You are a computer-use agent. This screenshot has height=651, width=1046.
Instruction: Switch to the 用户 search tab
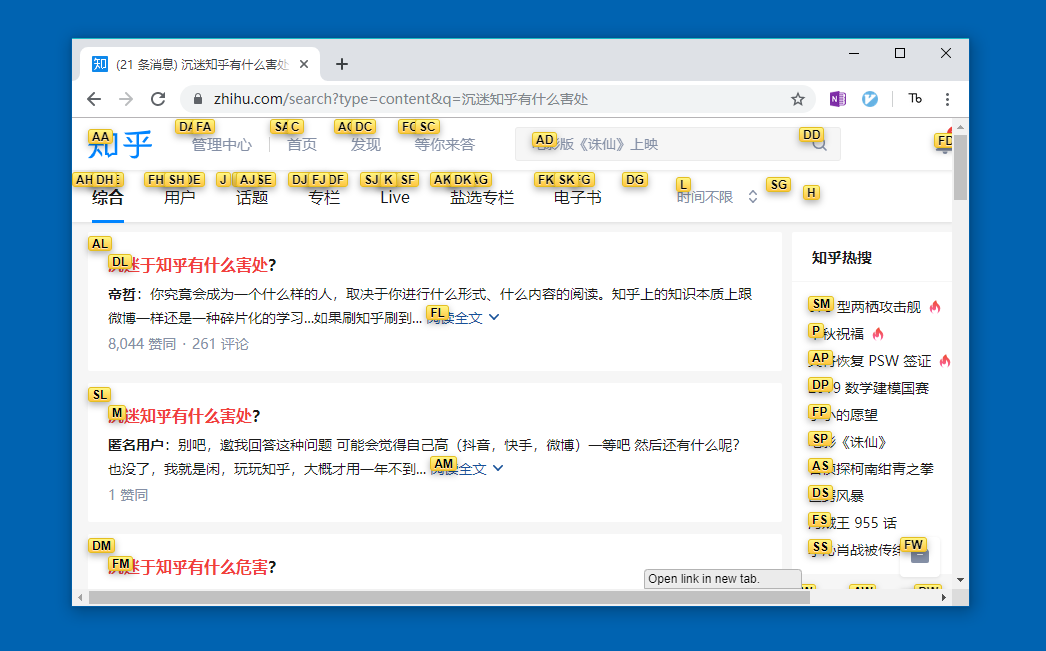pyautogui.click(x=179, y=197)
